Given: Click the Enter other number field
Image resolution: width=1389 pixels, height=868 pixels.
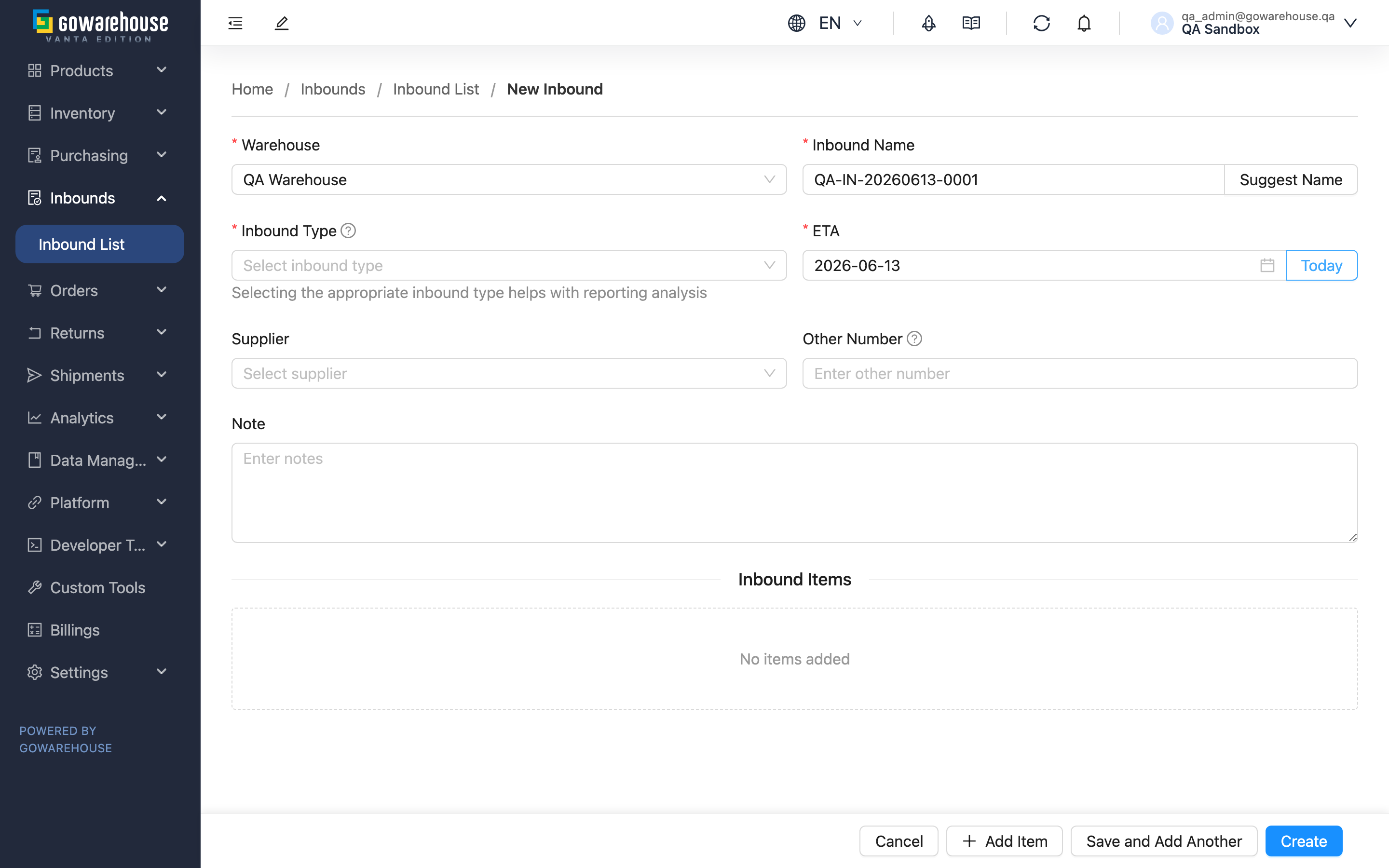Looking at the screenshot, I should (x=1080, y=373).
